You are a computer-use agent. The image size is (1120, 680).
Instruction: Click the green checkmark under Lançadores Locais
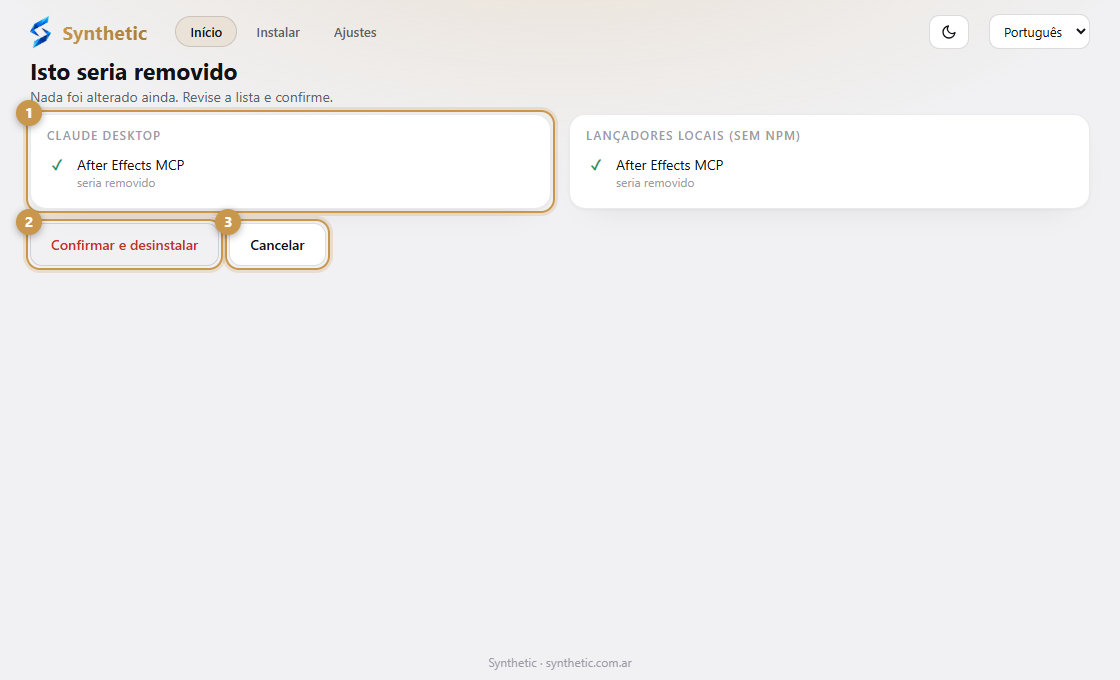[596, 165]
